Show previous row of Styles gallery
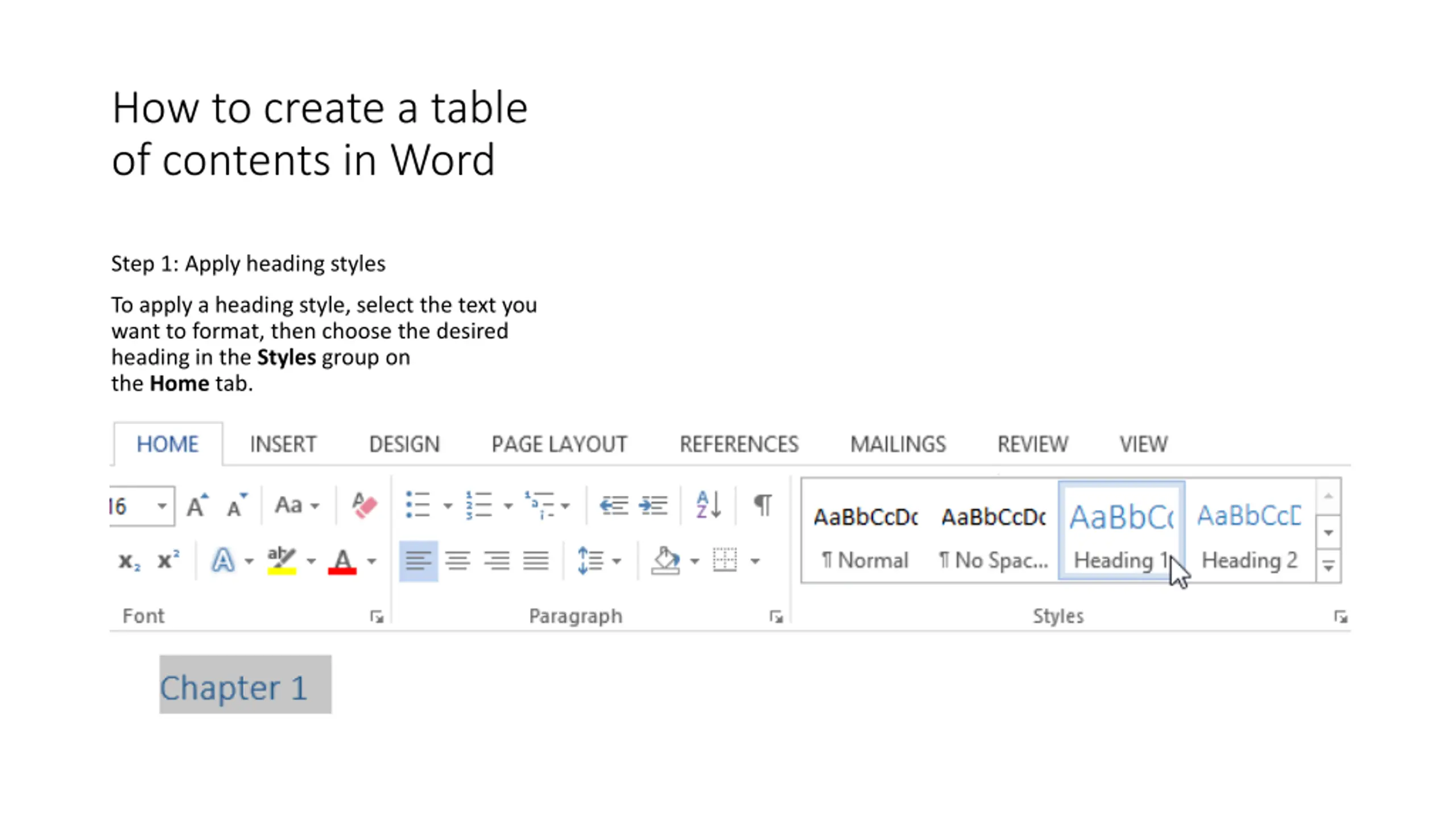Viewport: 1456px width, 819px height. (1329, 497)
